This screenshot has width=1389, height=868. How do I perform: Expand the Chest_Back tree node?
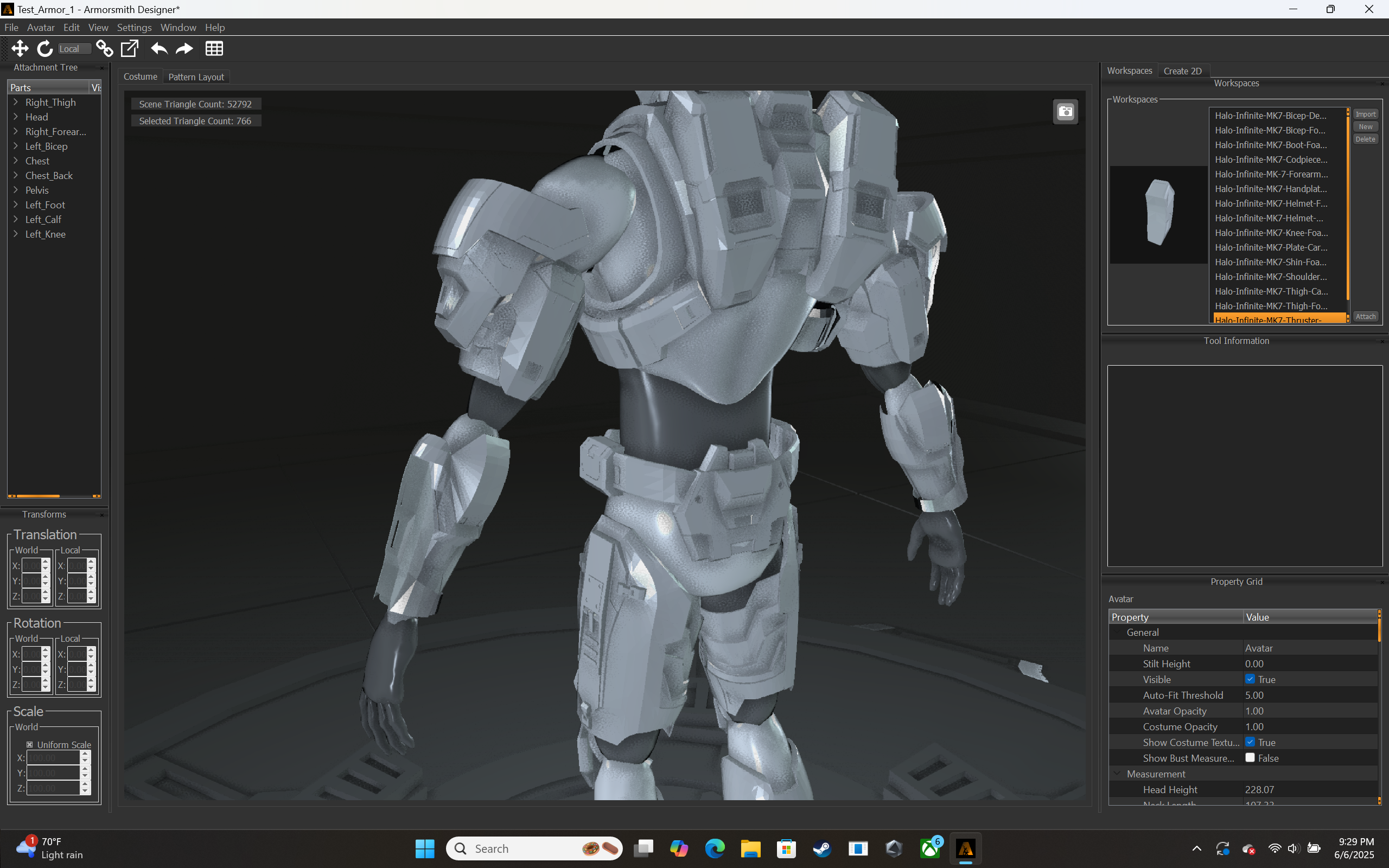point(16,176)
